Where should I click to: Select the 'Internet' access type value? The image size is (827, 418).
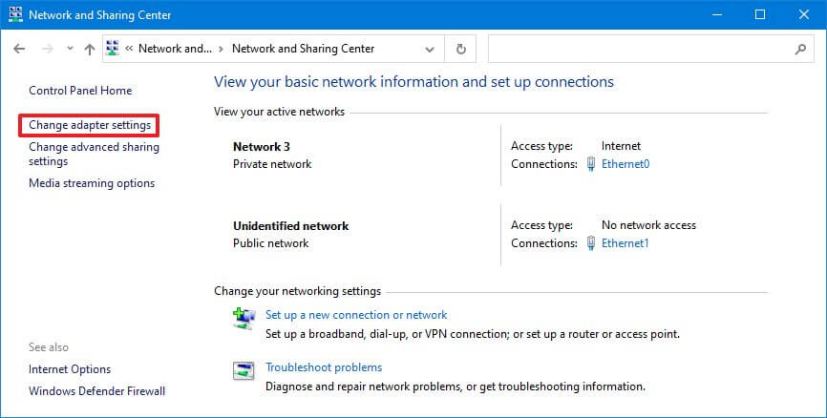pos(621,146)
